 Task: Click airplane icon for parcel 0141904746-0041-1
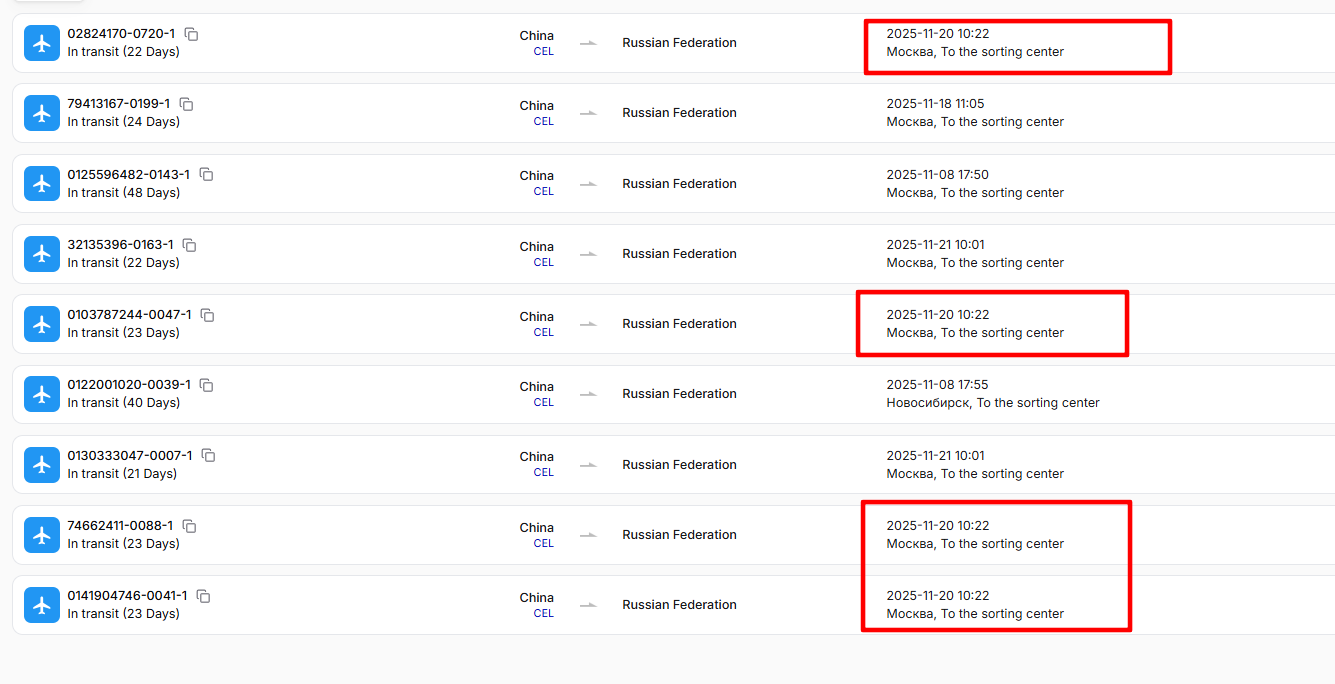pos(42,605)
